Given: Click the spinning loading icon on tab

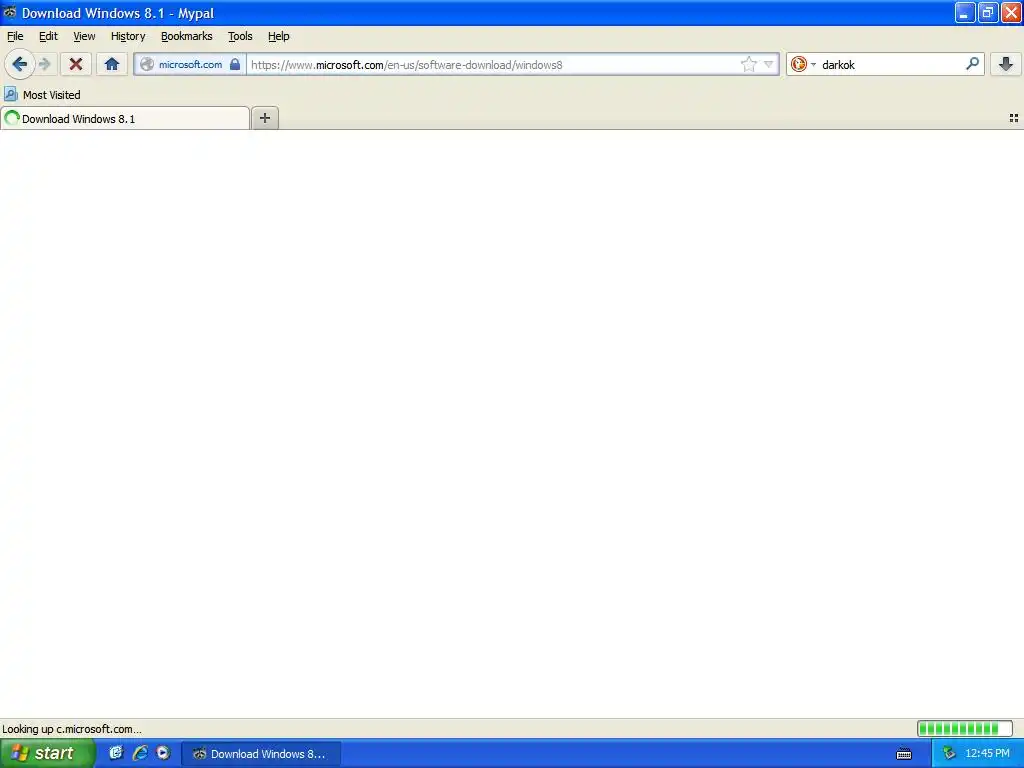Looking at the screenshot, I should click(x=12, y=118).
